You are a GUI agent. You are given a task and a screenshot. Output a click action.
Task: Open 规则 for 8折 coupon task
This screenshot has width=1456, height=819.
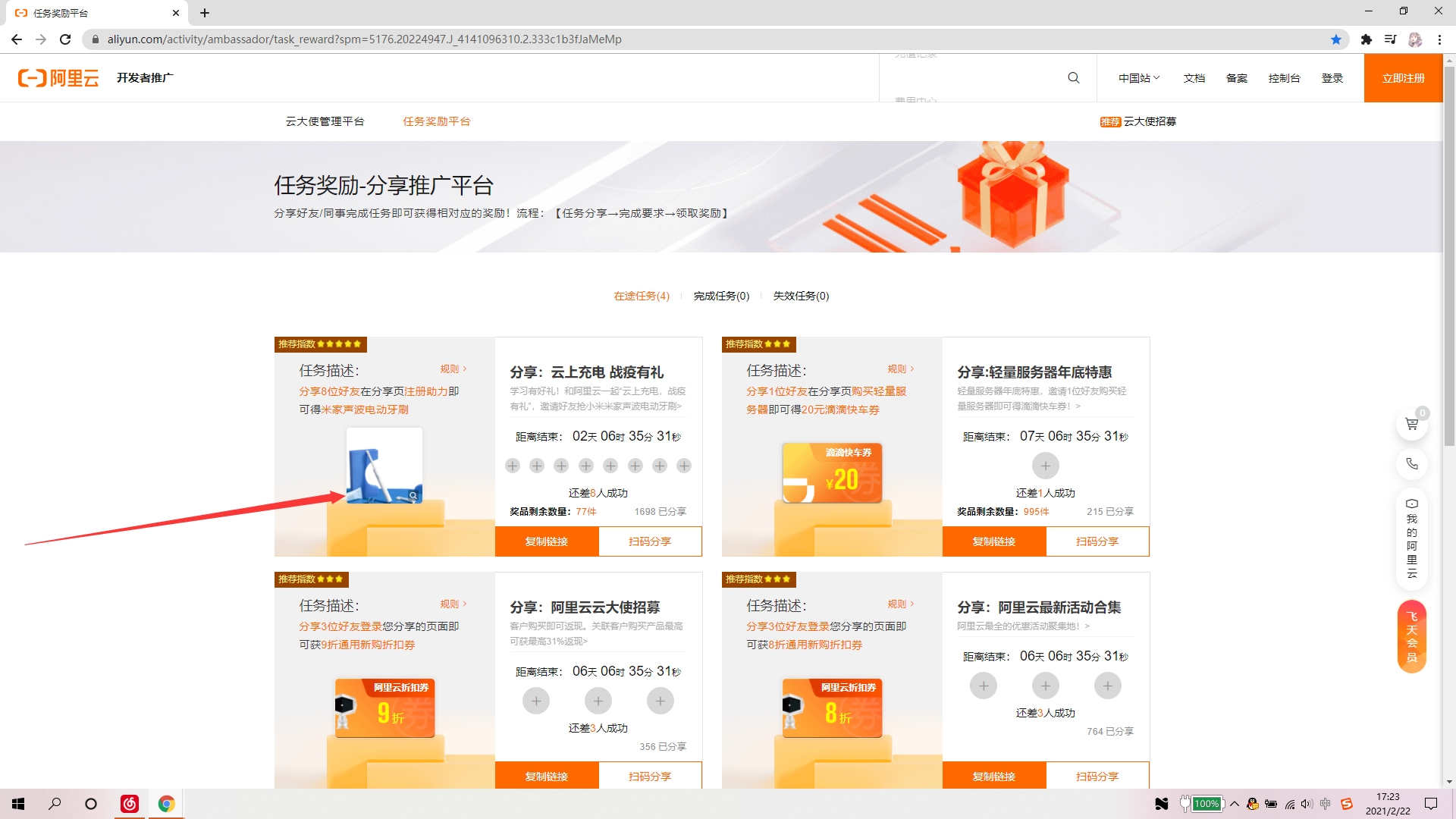[901, 604]
